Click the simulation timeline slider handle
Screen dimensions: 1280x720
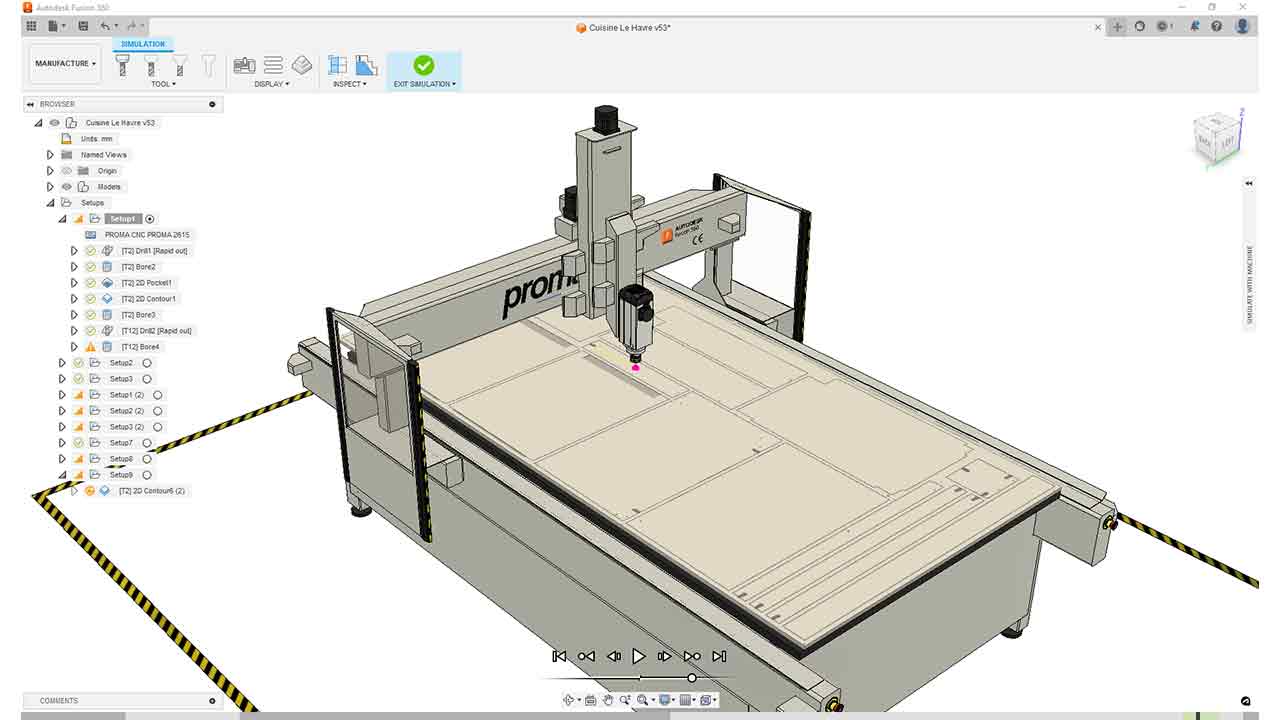(691, 678)
